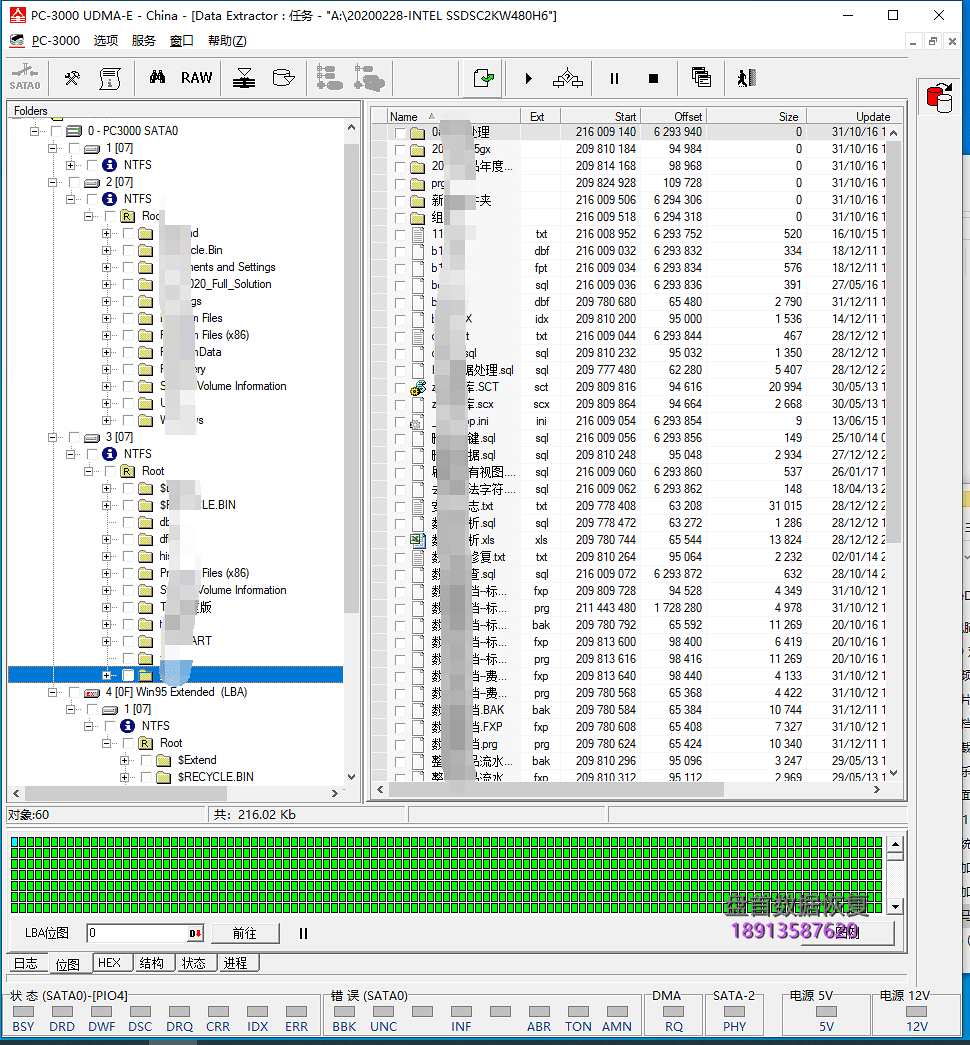The width and height of the screenshot is (970, 1045).
Task: Pause the current task
Action: tap(614, 79)
